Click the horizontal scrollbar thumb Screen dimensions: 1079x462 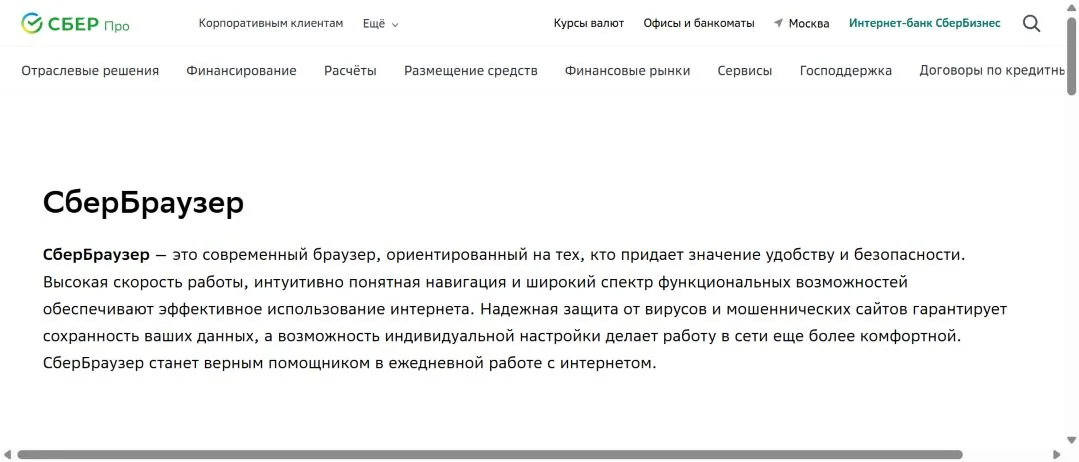489,455
